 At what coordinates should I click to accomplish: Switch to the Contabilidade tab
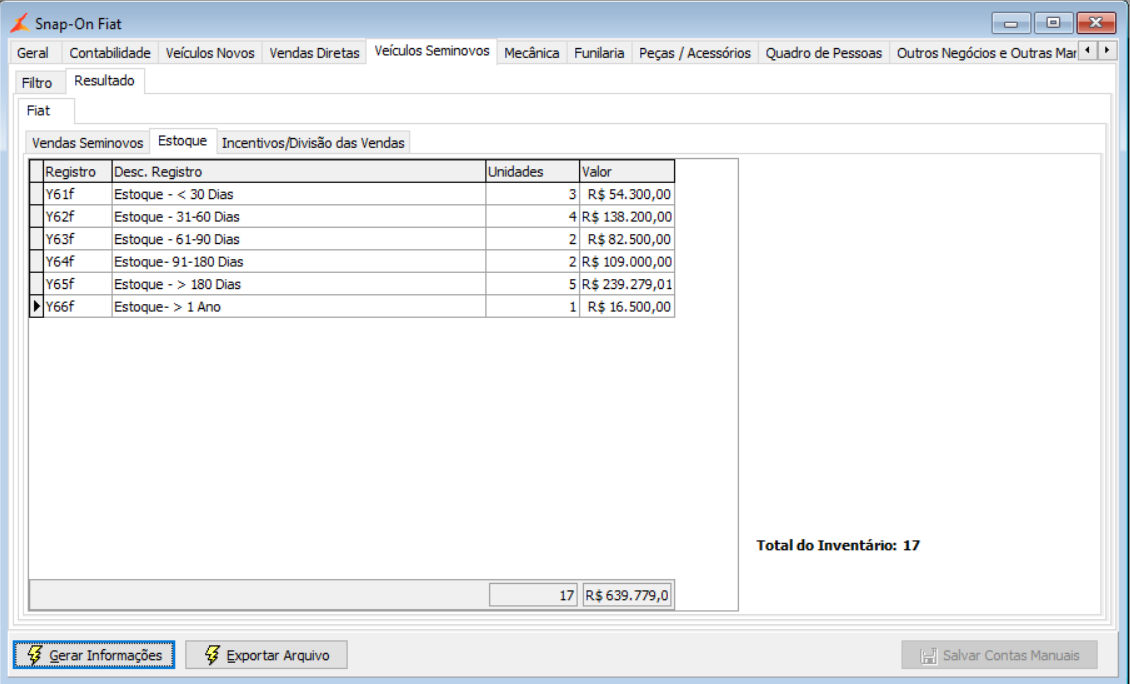click(110, 53)
